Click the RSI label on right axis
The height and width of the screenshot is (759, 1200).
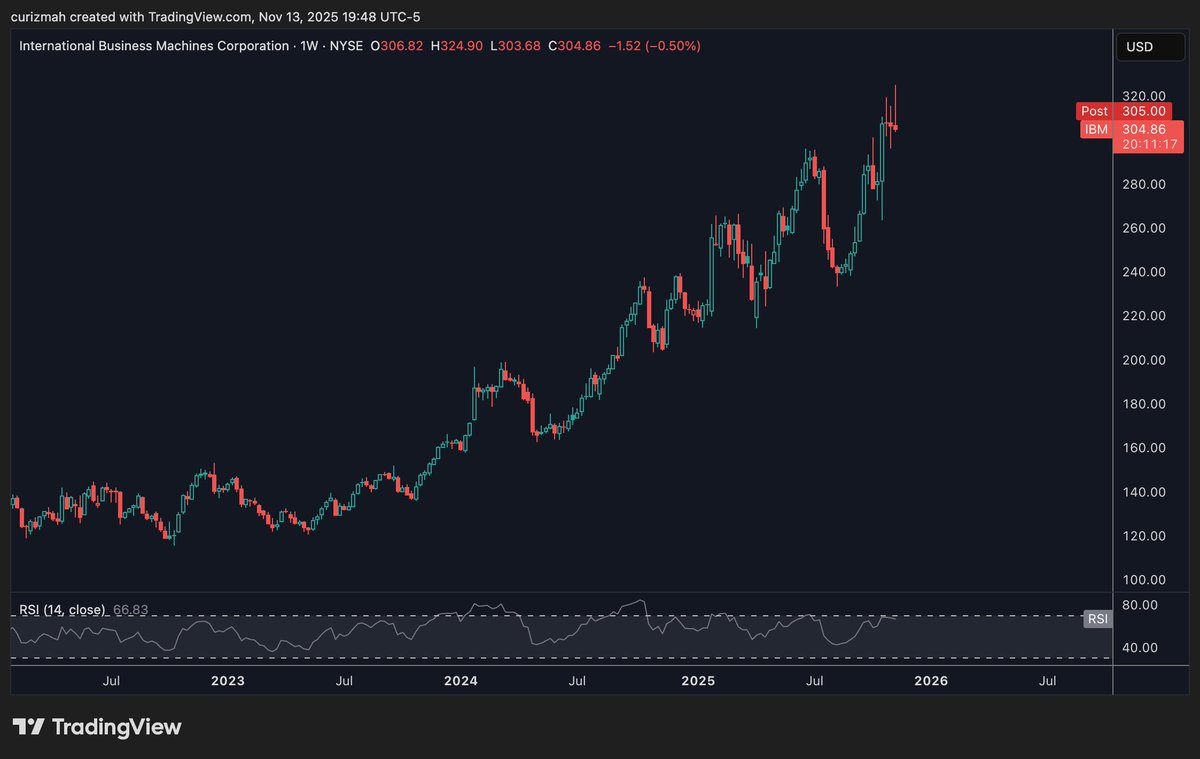(x=1097, y=619)
